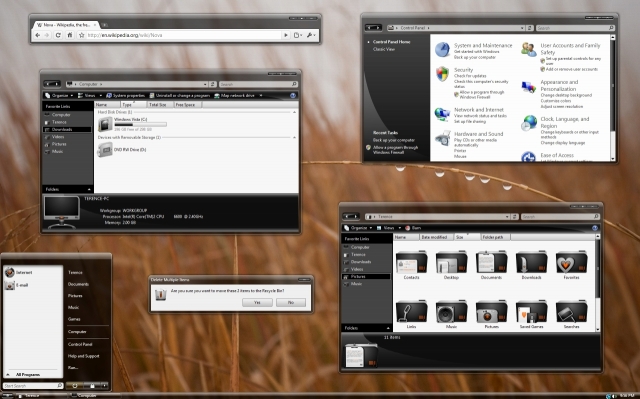640x399 pixels.
Task: Open the browser Home page icon
Action: point(70,35)
